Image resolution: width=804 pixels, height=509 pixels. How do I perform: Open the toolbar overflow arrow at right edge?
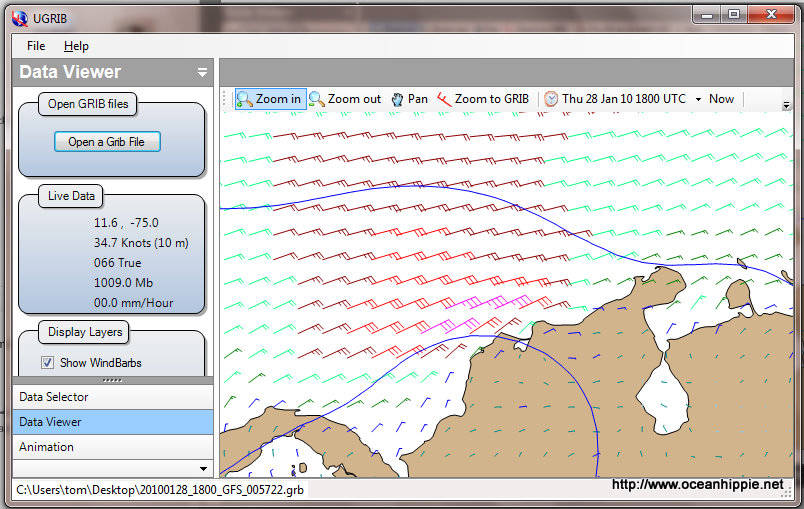(786, 105)
